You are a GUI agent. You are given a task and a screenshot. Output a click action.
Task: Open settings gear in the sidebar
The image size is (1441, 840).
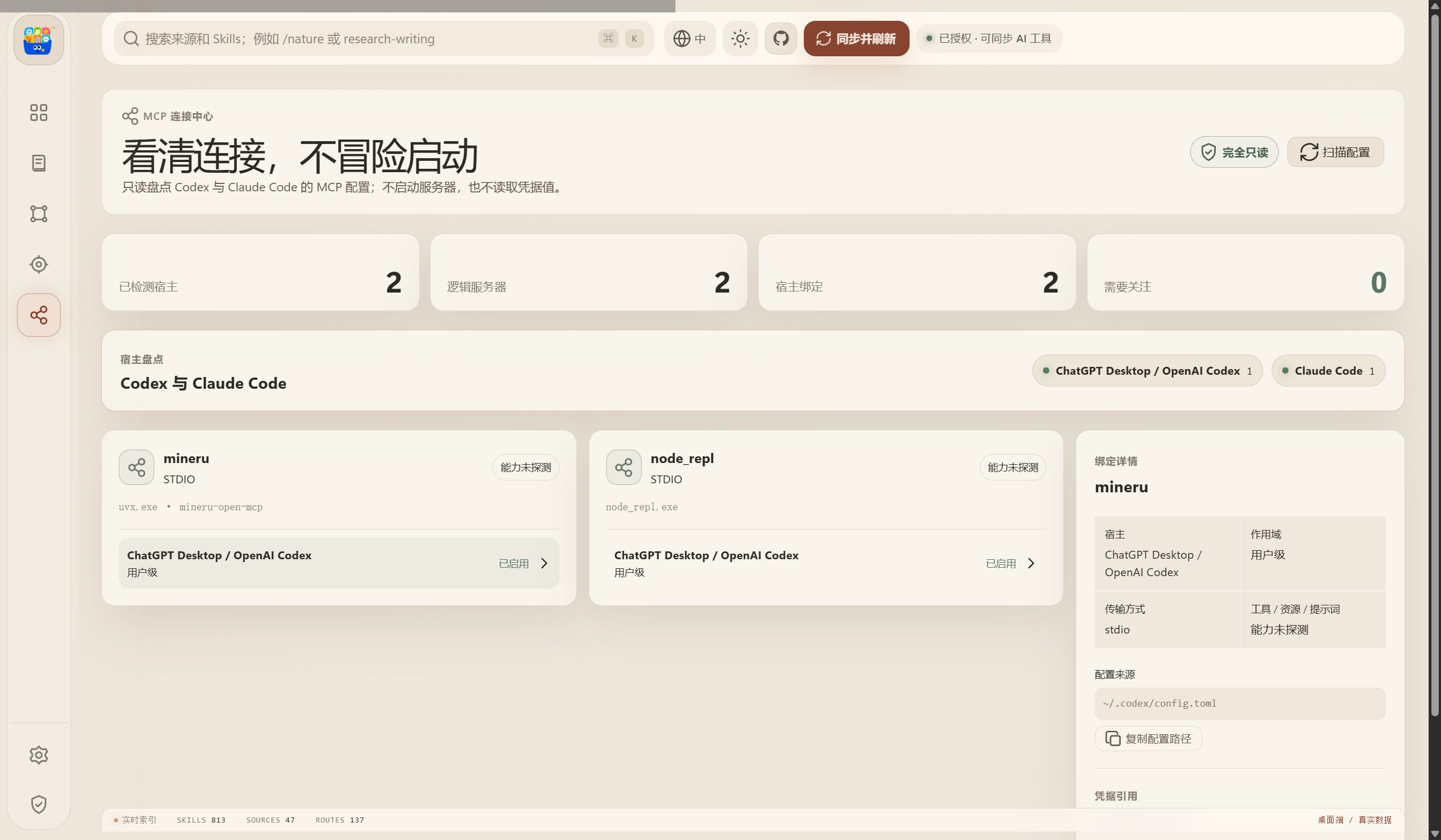click(x=38, y=755)
